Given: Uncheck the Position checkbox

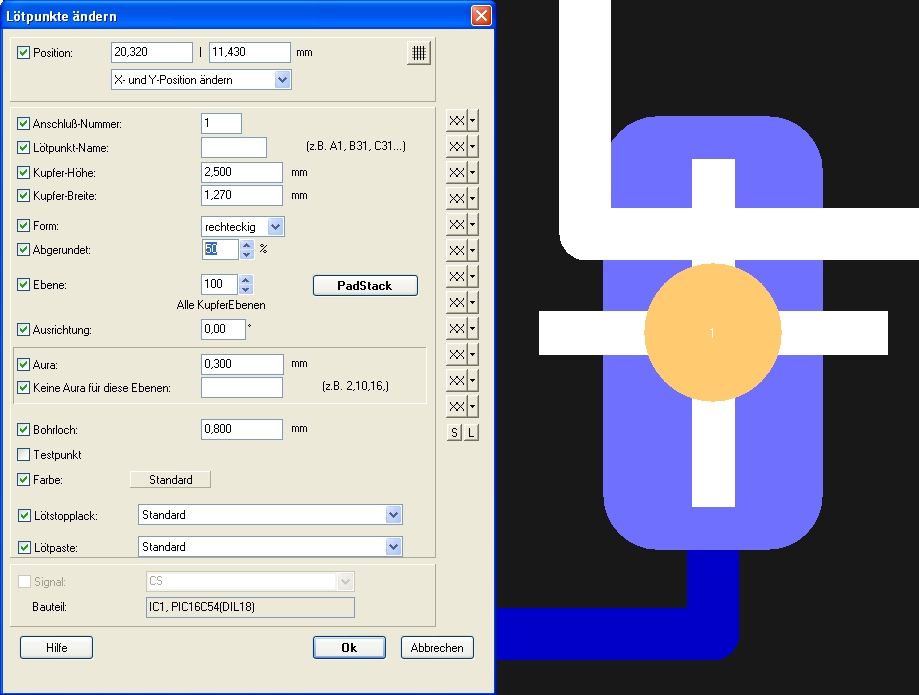Looking at the screenshot, I should [25, 53].
